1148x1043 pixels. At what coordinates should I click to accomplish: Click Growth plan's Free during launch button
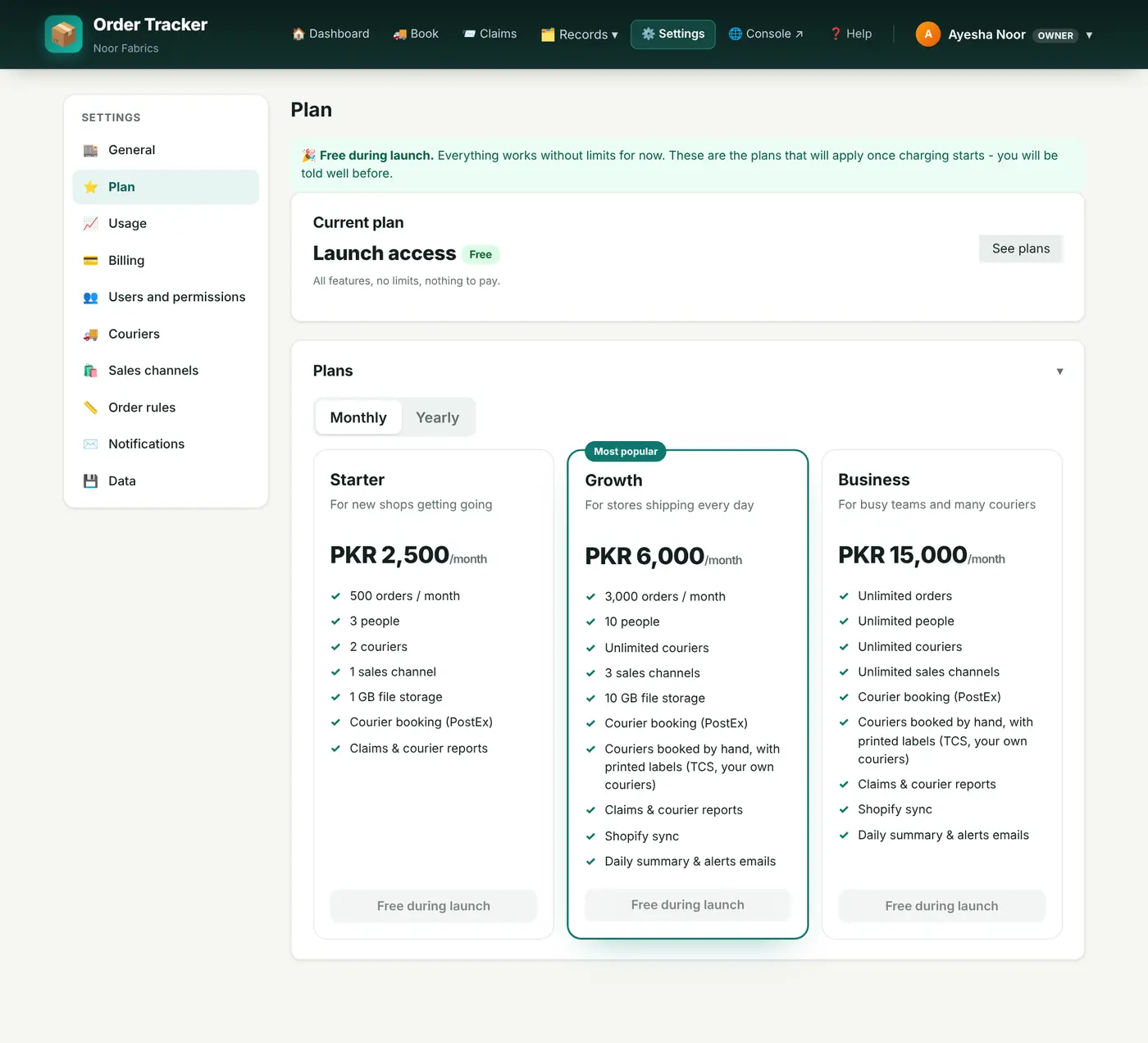pyautogui.click(x=688, y=905)
